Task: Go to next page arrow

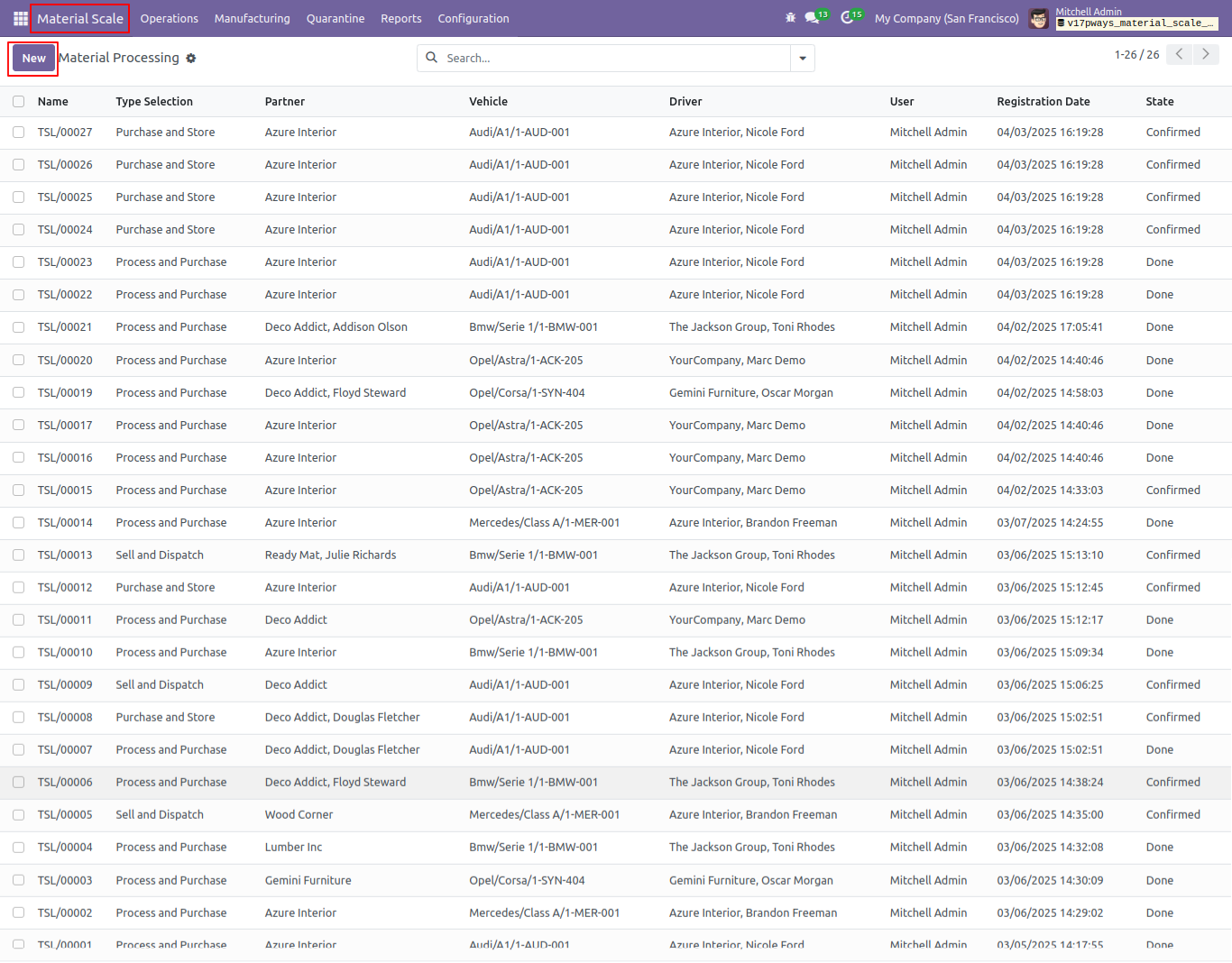Action: [x=1206, y=54]
